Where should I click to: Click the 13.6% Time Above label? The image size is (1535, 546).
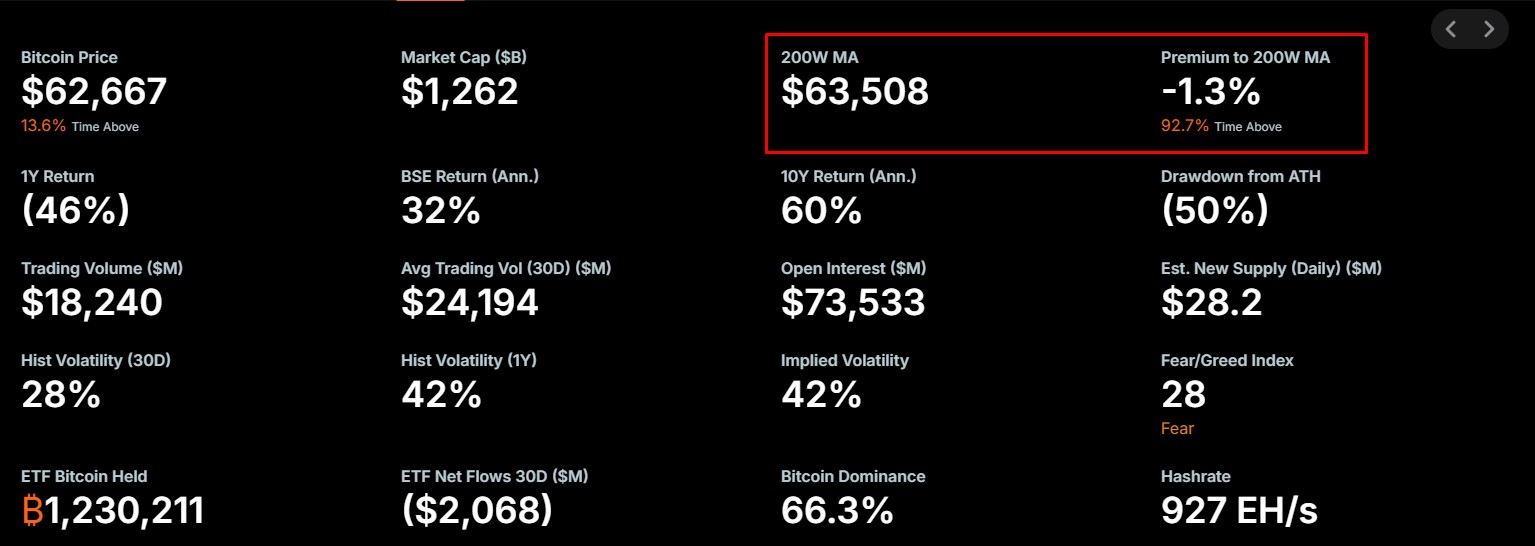(80, 126)
